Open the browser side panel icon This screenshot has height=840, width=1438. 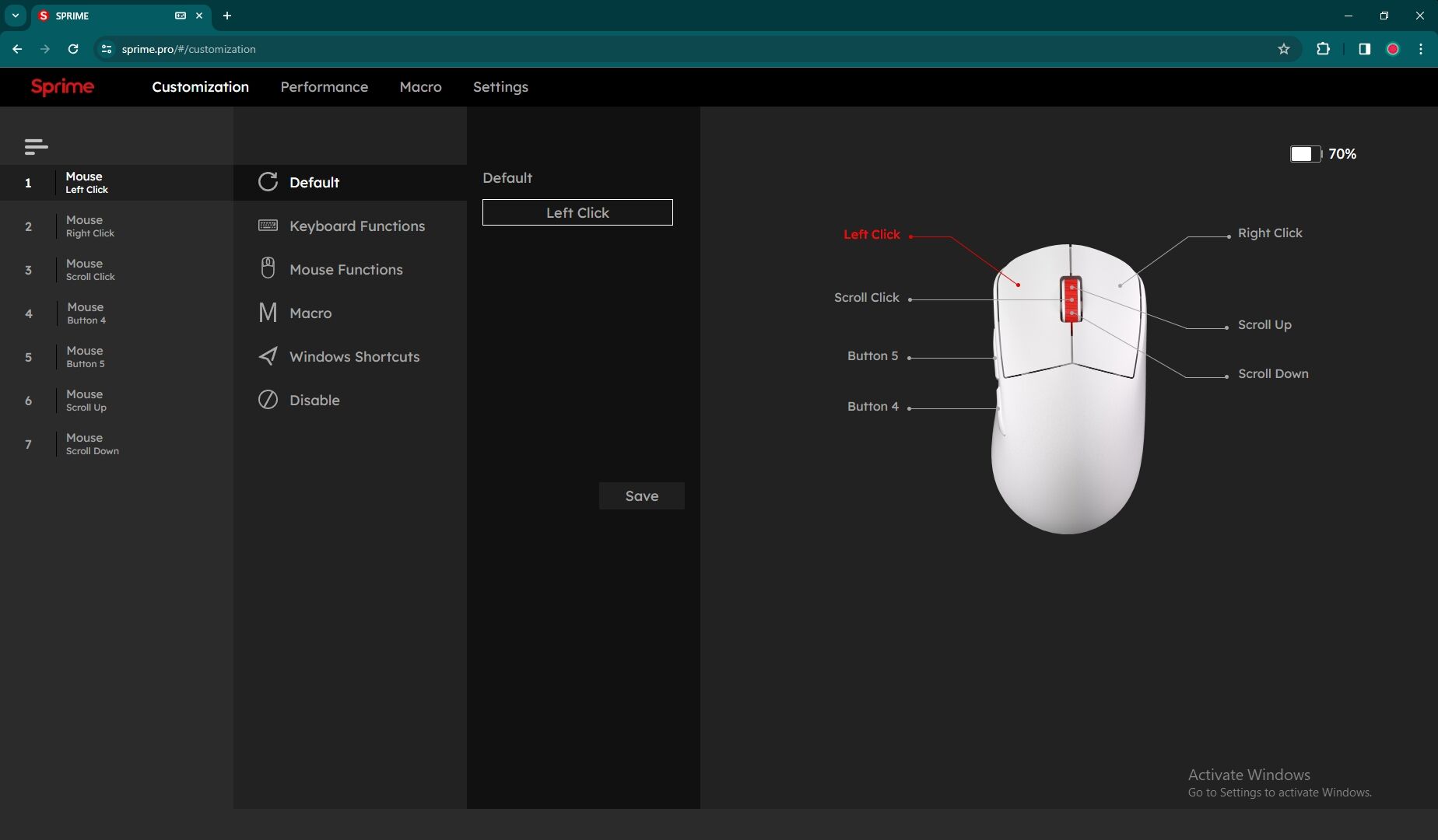coord(1364,49)
